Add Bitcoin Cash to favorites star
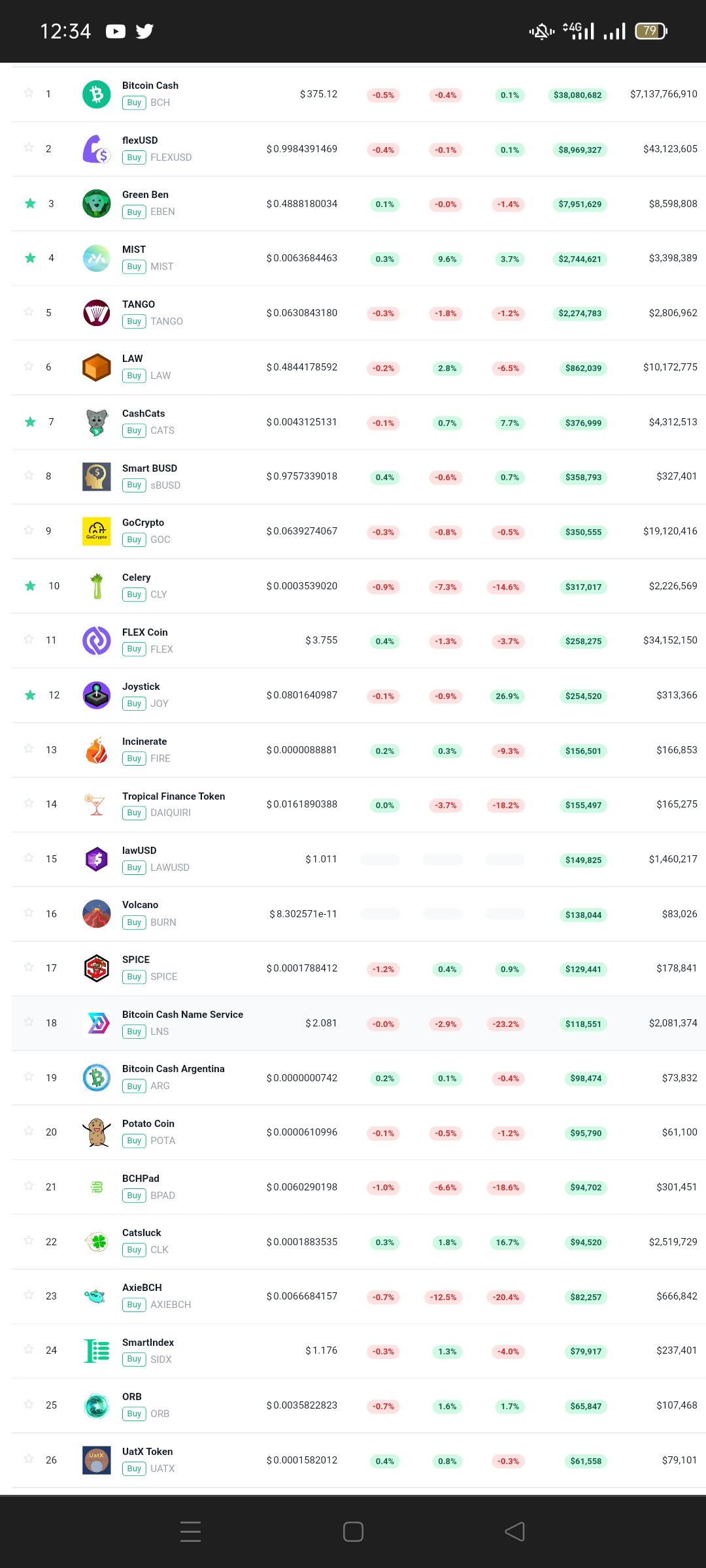706x1568 pixels. 29,93
